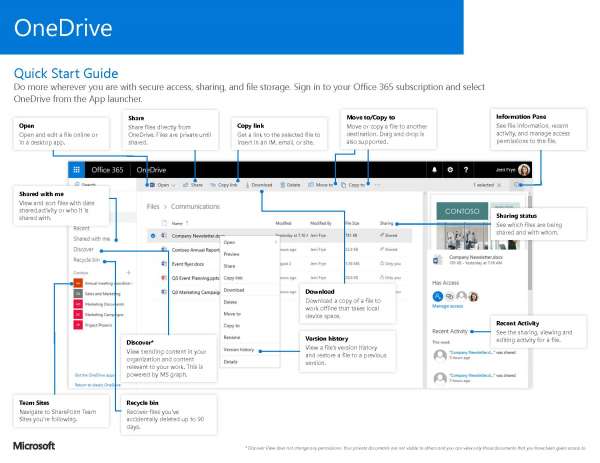This screenshot has width=600, height=463.
Task: Click the Delete toolbar button
Action: click(290, 185)
